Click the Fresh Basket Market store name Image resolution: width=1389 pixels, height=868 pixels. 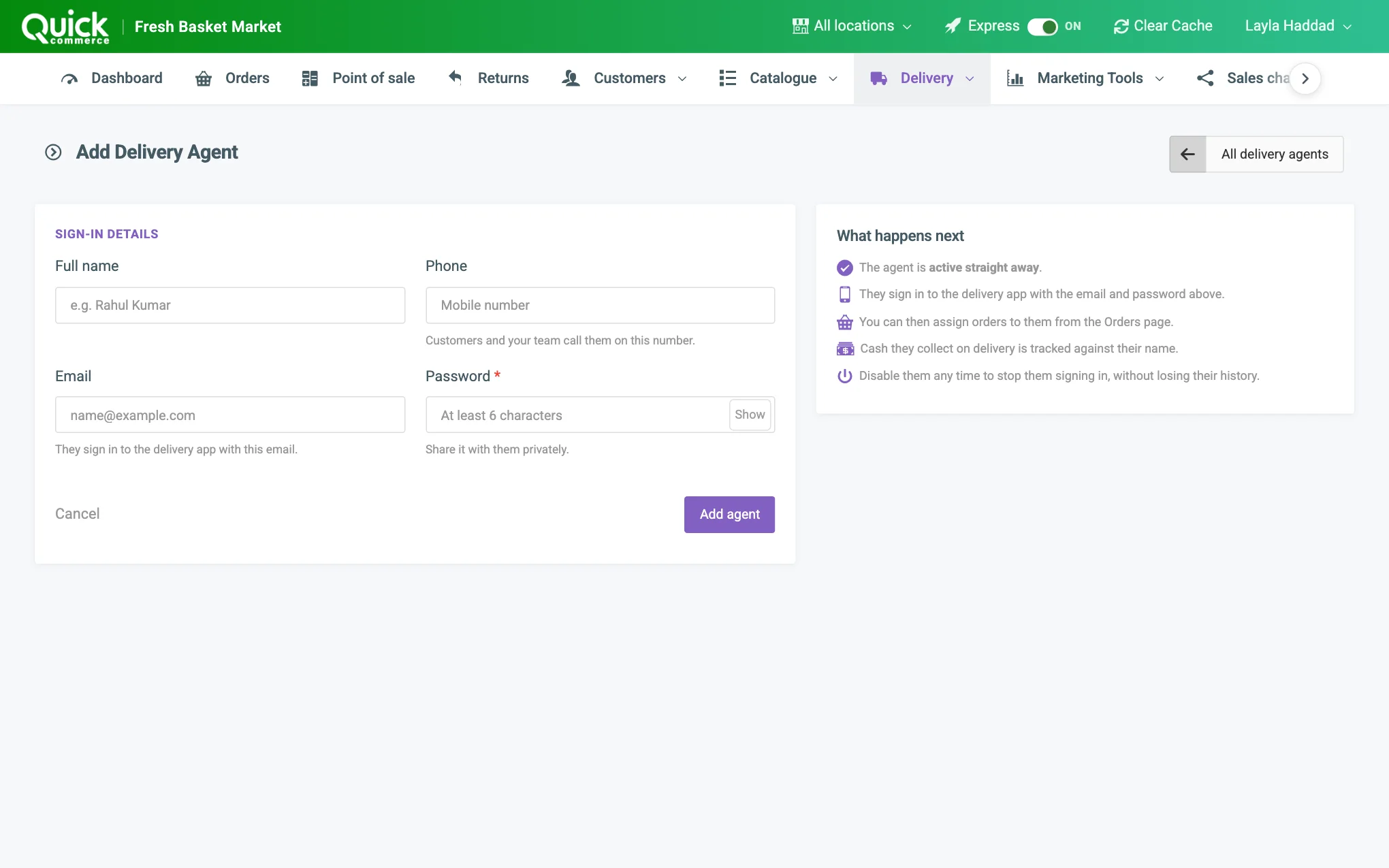tap(208, 27)
